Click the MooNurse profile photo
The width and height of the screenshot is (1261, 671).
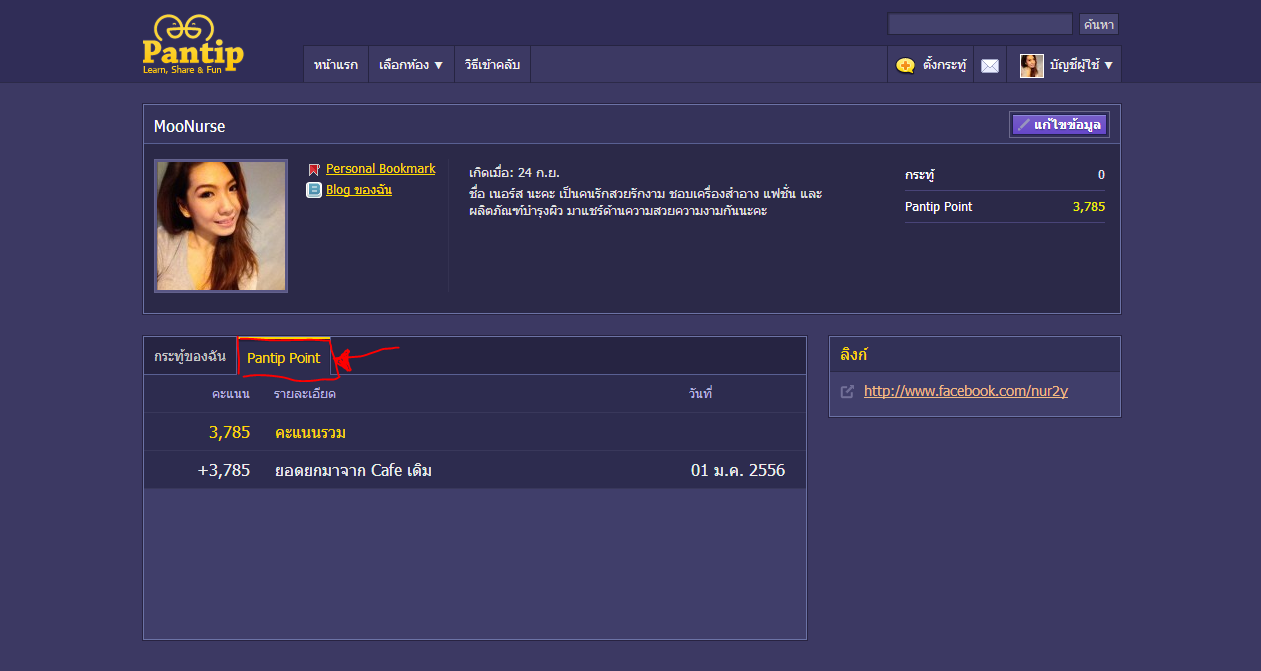[x=221, y=226]
